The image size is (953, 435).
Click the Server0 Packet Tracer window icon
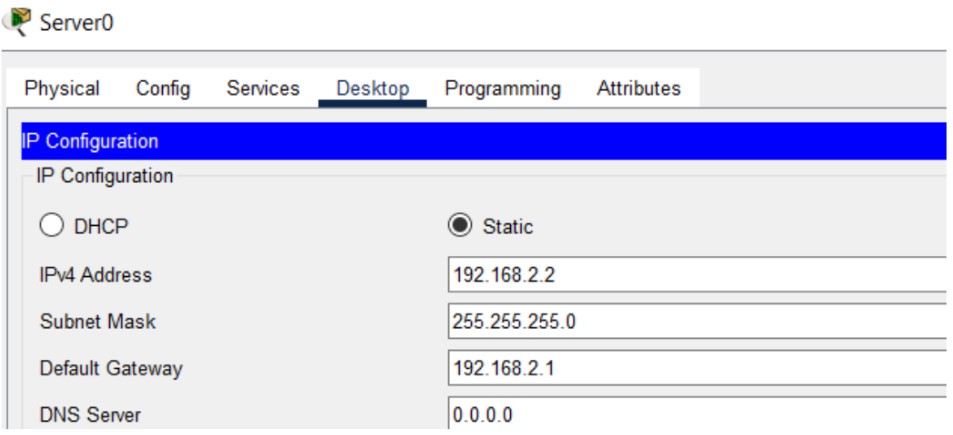(x=17, y=22)
